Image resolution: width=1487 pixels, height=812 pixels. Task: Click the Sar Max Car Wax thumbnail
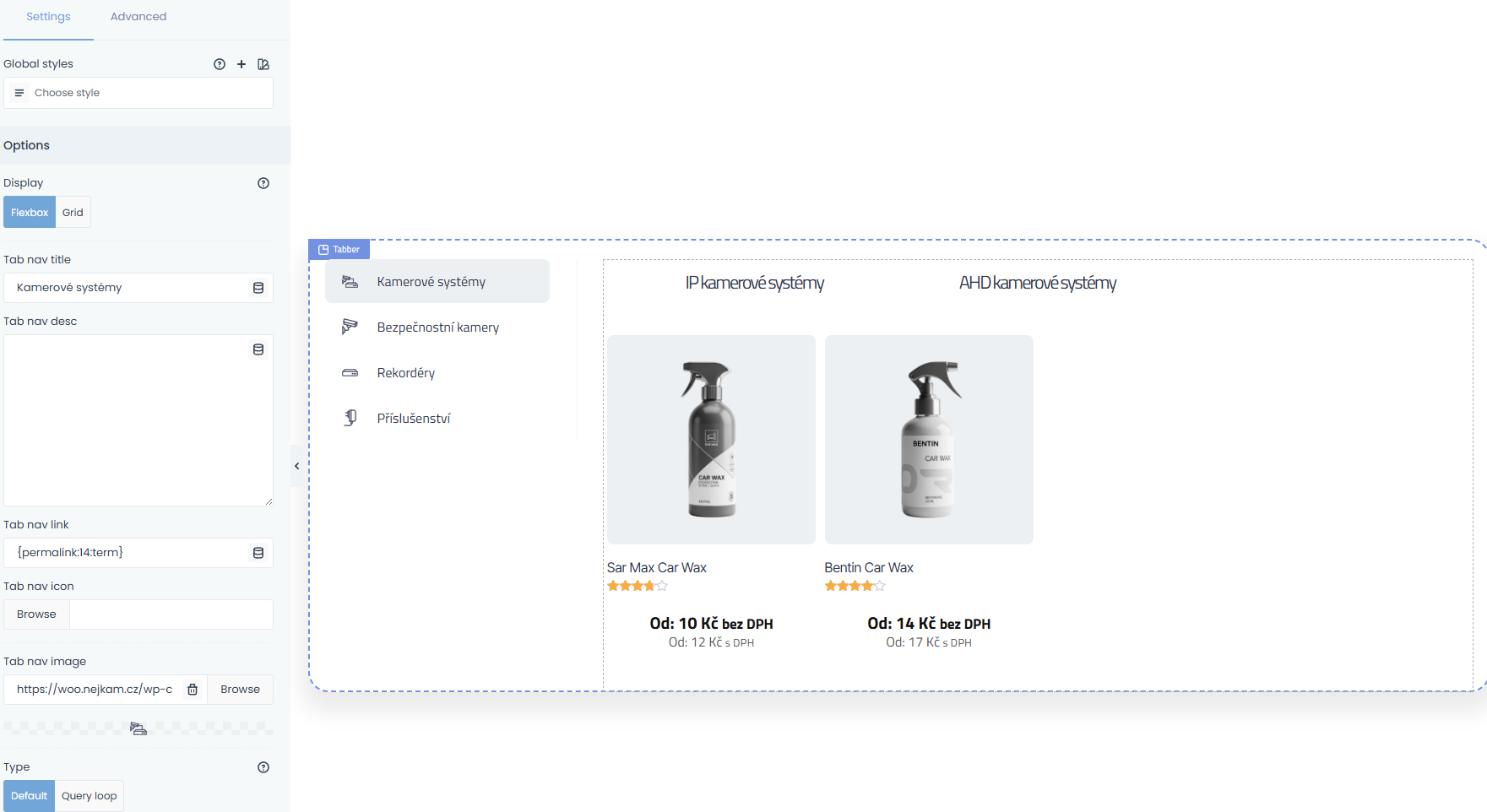(x=711, y=440)
